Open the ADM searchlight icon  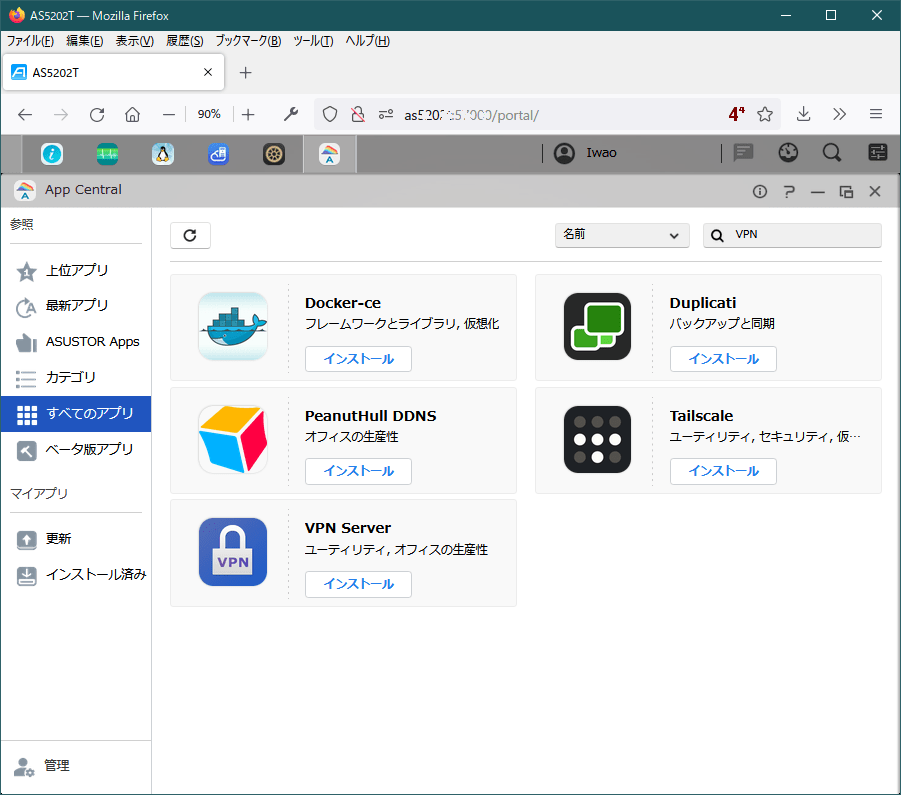click(x=832, y=153)
